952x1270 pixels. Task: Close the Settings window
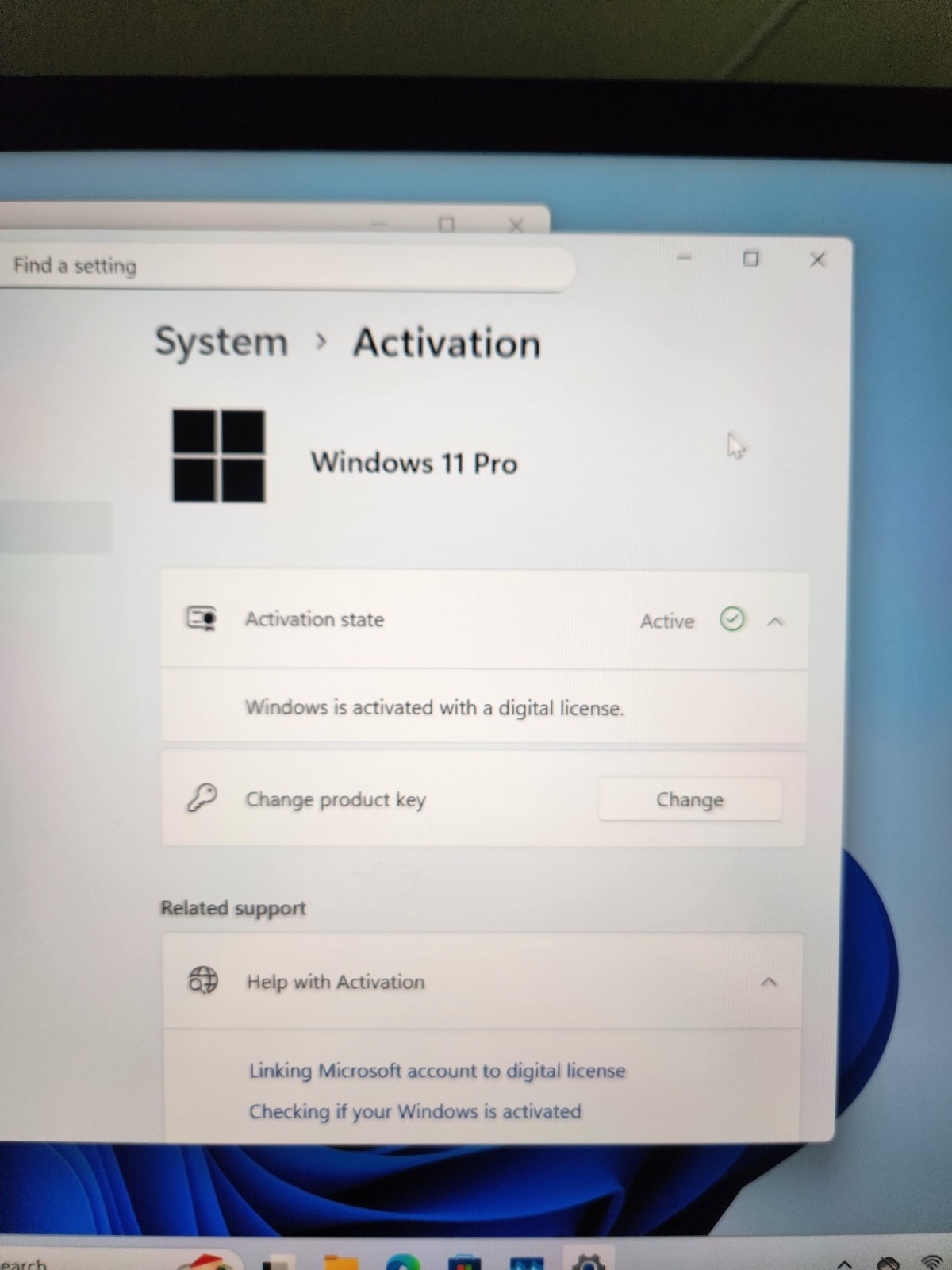tap(817, 260)
